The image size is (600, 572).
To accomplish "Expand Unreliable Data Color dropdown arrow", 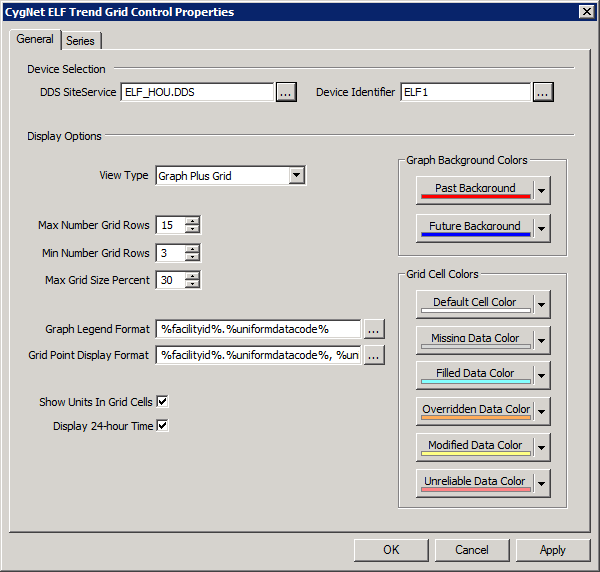I will click(542, 483).
